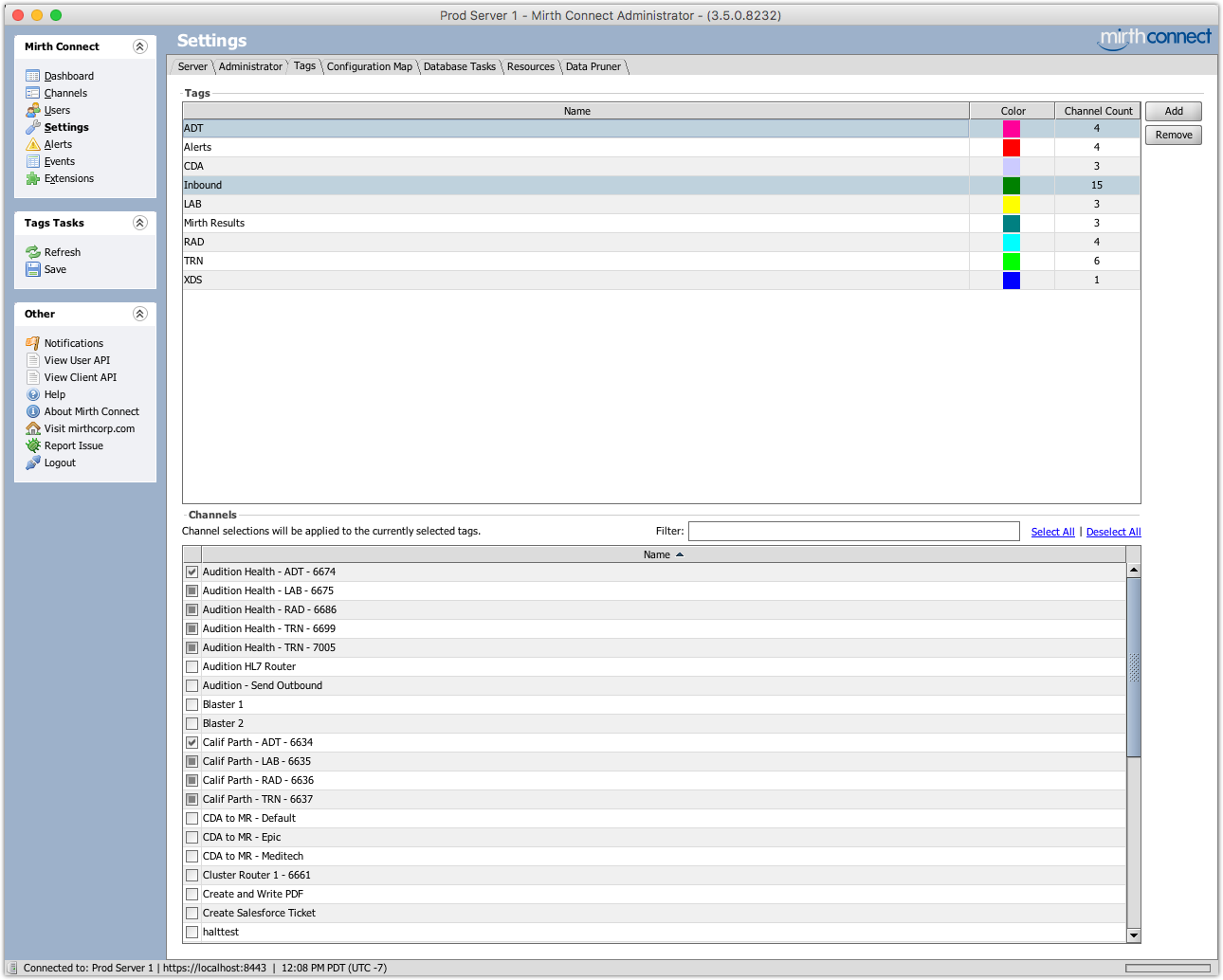Open the Alerts warning icon
The width and height of the screenshot is (1223, 980).
(33, 144)
